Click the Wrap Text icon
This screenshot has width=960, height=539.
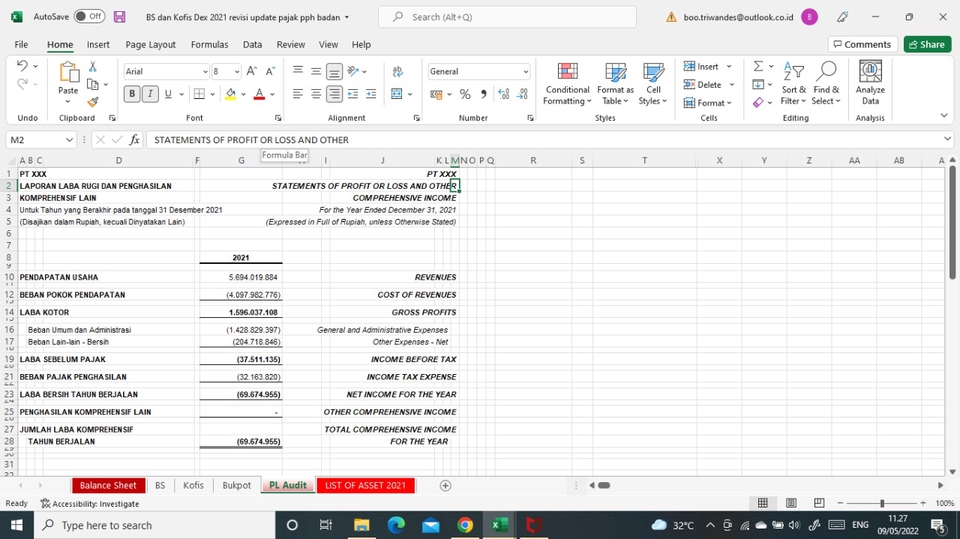[397, 72]
